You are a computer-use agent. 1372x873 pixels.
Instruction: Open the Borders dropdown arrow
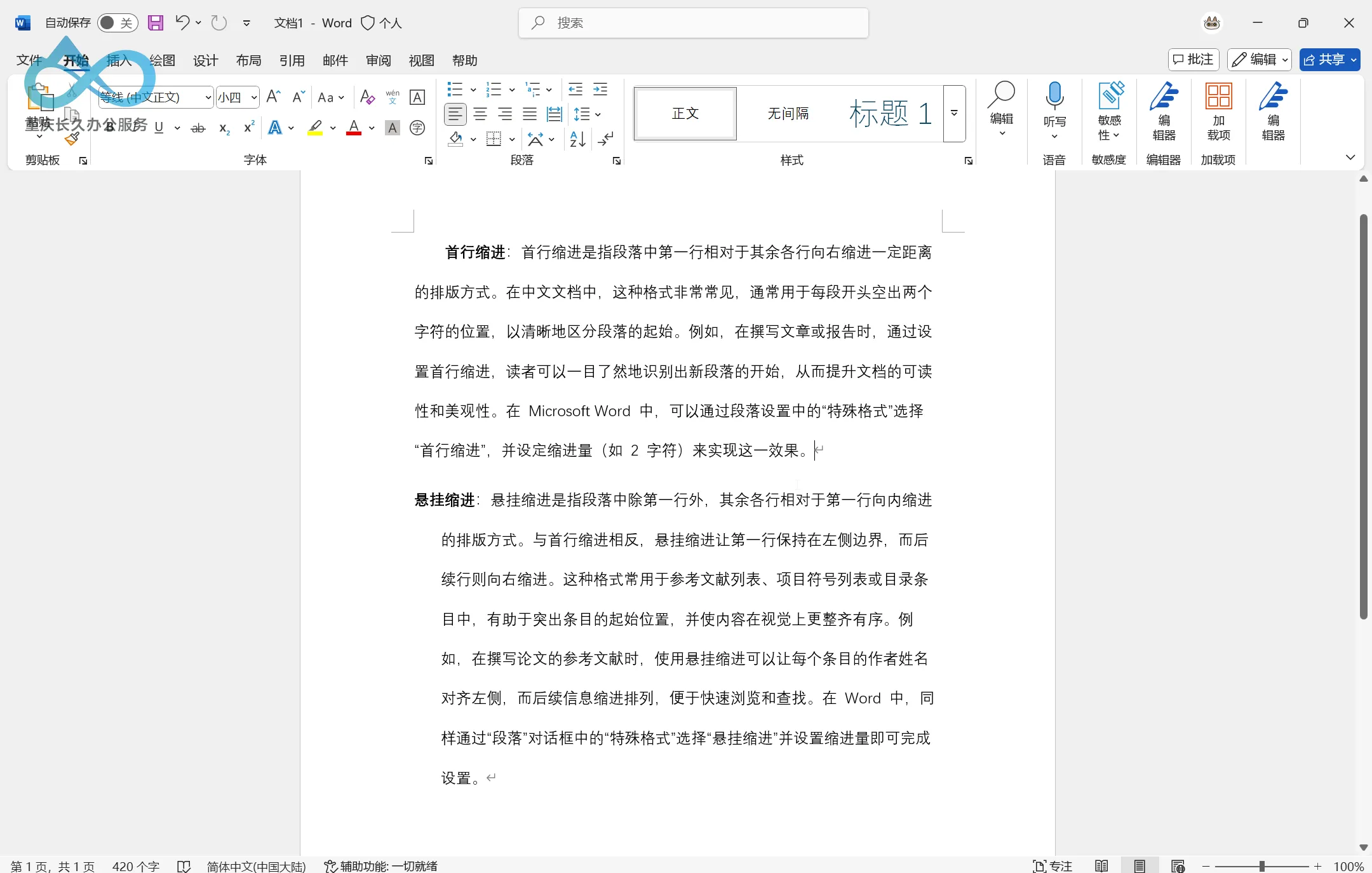pyautogui.click(x=512, y=139)
